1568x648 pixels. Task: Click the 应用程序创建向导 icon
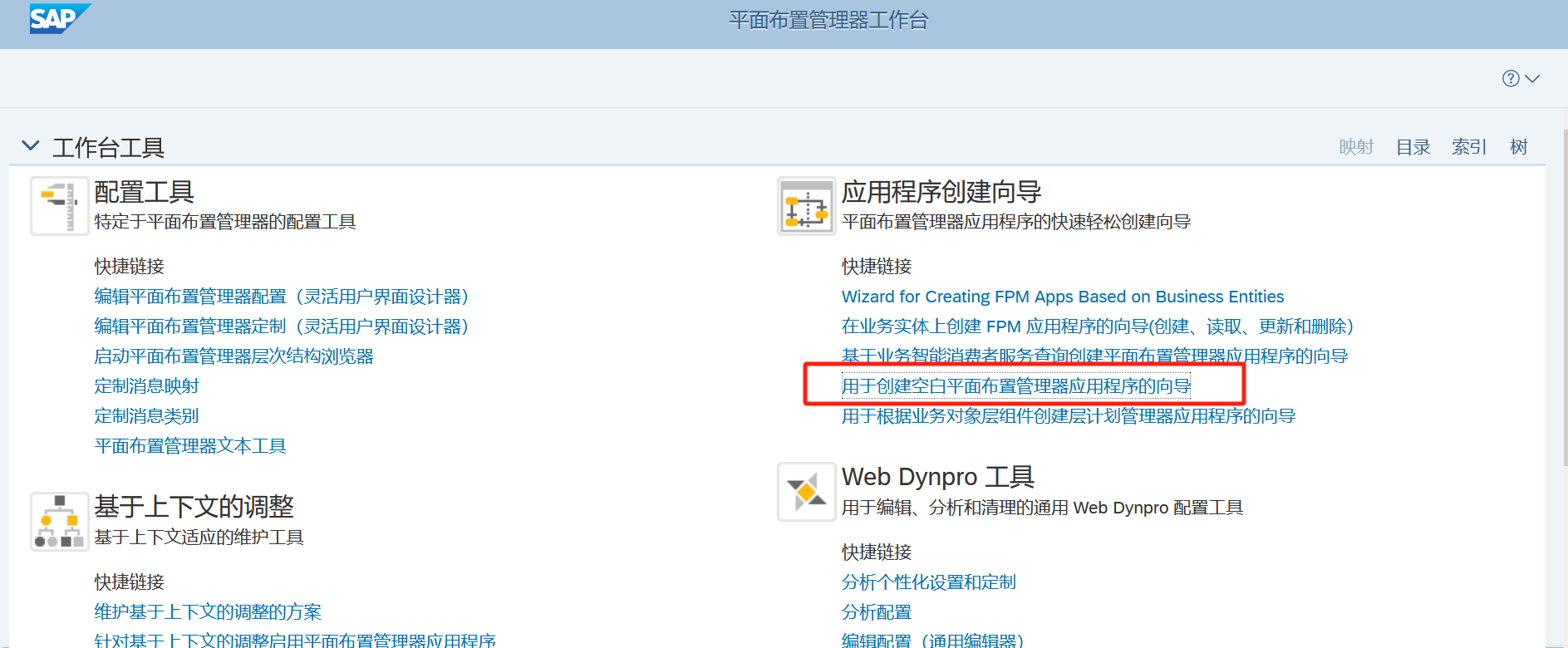coord(807,206)
